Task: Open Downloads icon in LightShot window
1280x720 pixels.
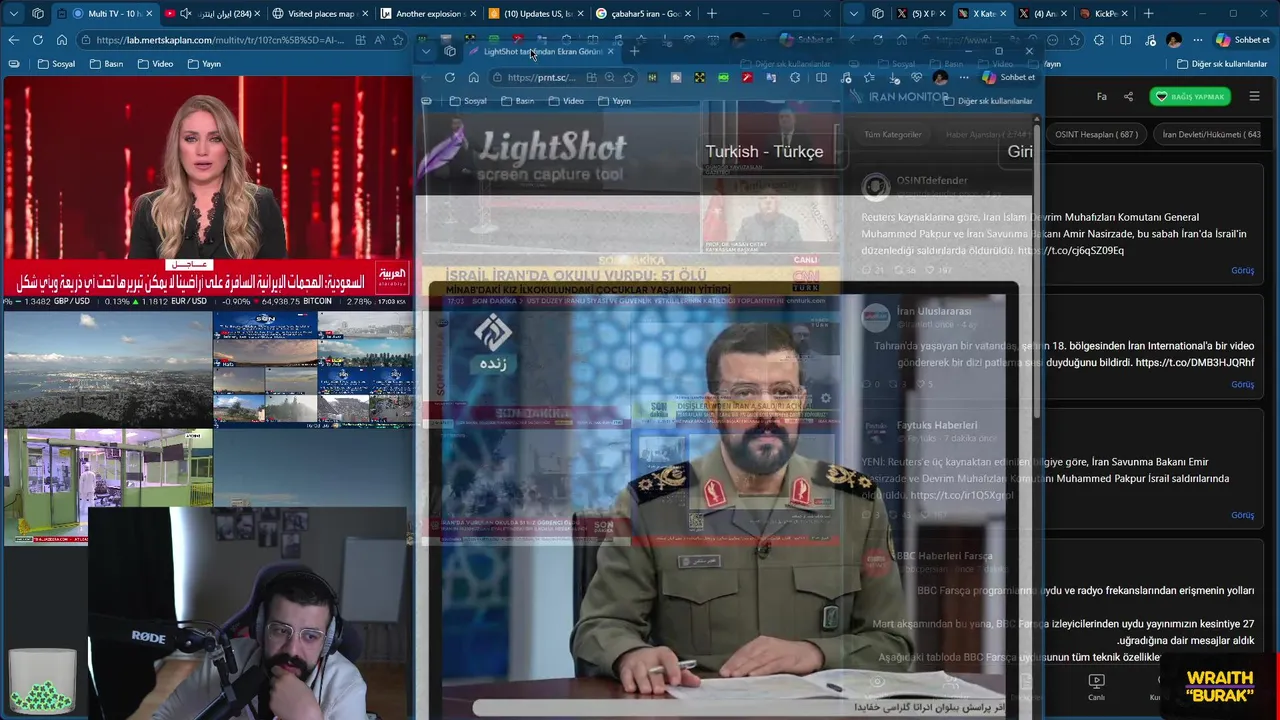Action: point(894,77)
